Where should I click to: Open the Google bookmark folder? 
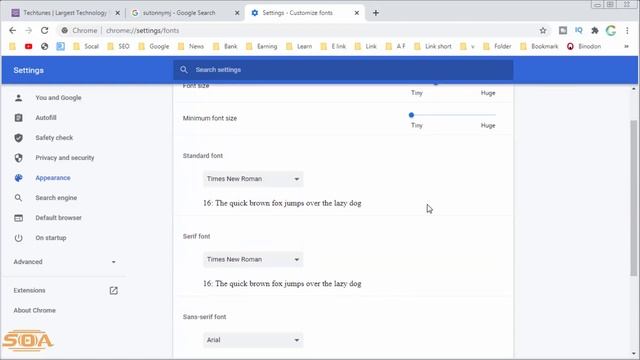[x=154, y=47]
